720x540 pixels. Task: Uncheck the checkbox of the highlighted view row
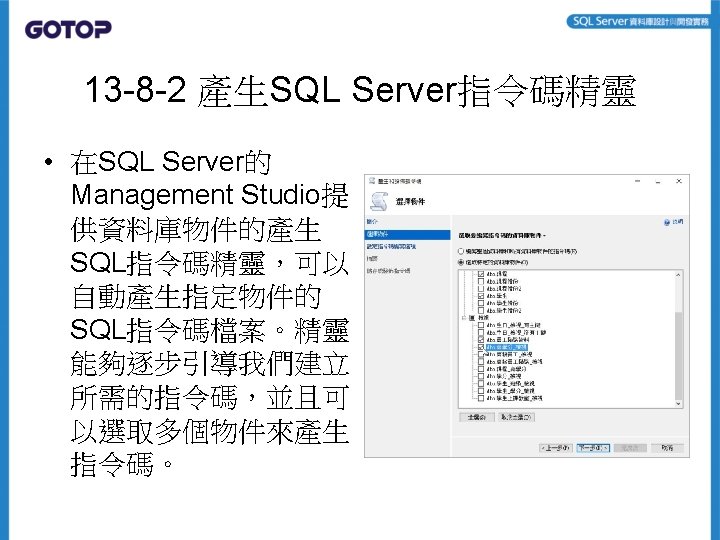click(481, 347)
